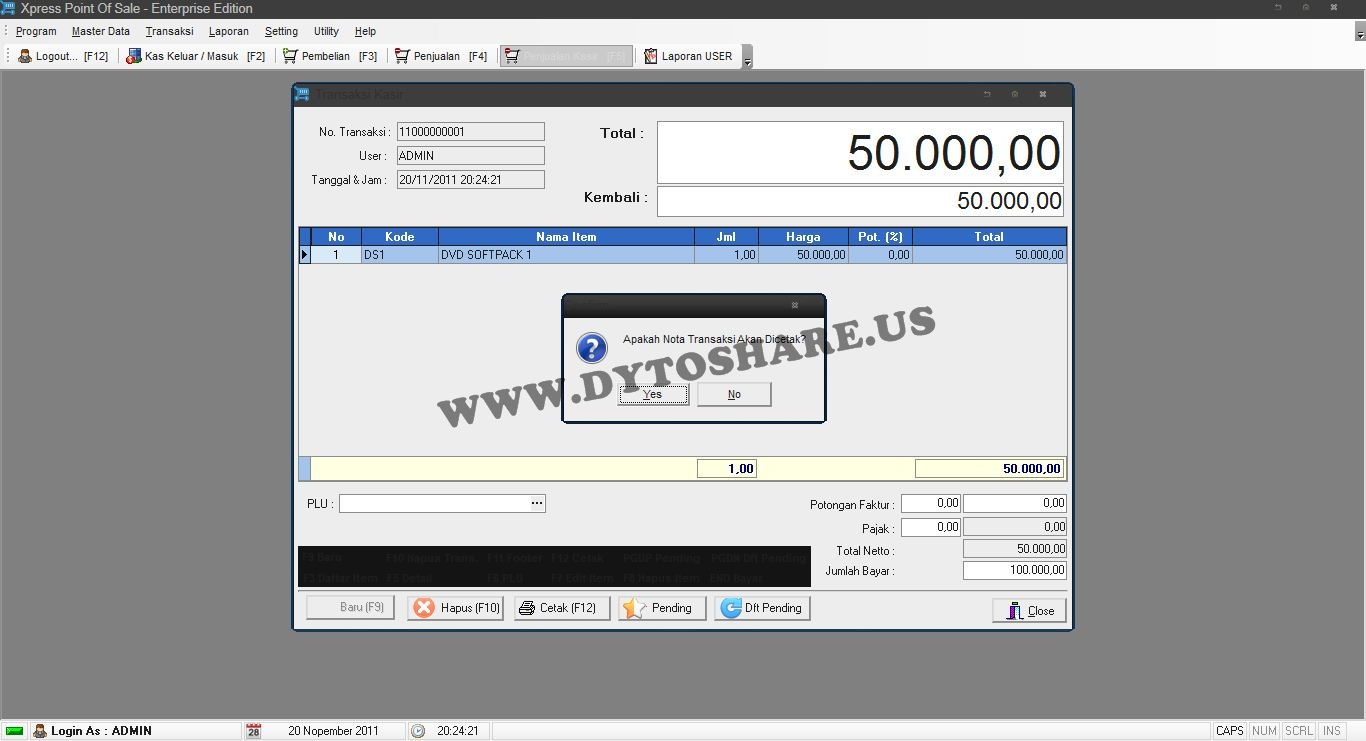This screenshot has height=741, width=1366.
Task: Open the Help menu
Action: [x=365, y=31]
